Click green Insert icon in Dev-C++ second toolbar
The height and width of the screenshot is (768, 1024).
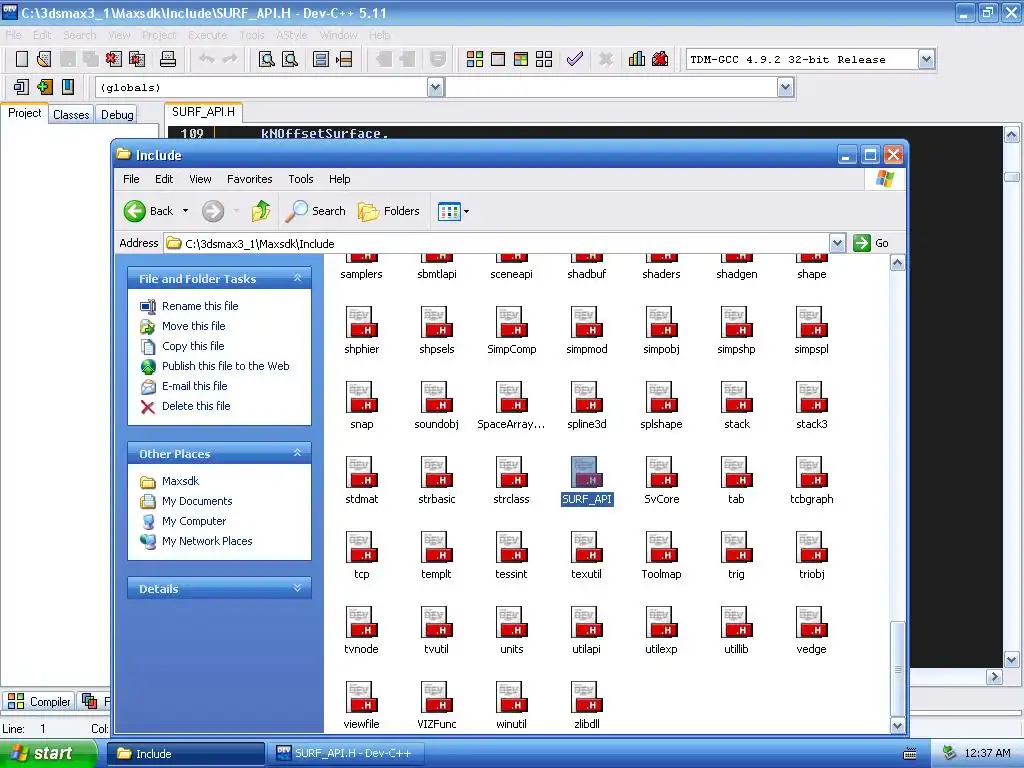tap(44, 87)
